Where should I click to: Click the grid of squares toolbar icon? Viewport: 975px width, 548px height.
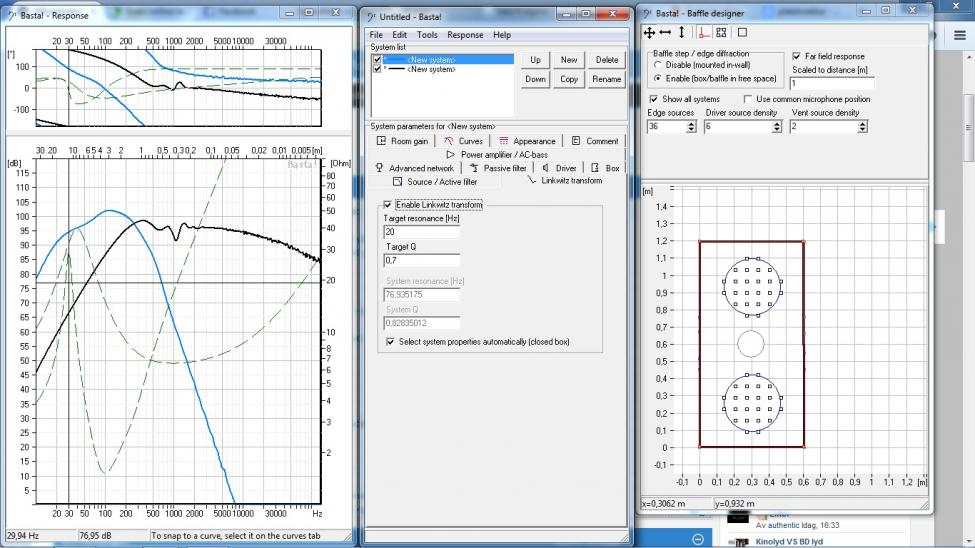tap(721, 32)
